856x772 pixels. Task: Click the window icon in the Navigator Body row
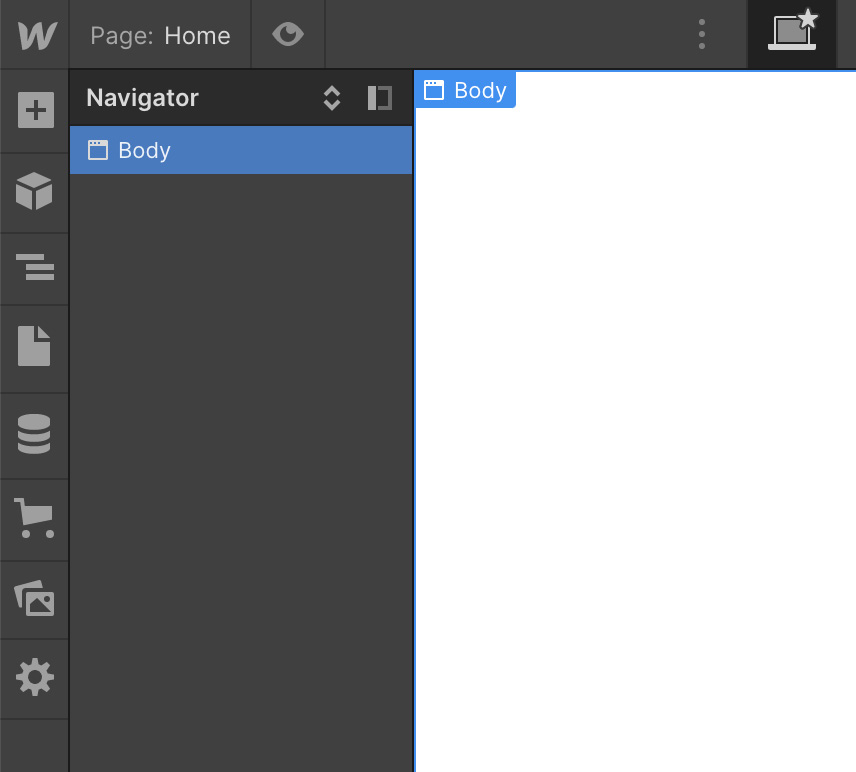(98, 150)
